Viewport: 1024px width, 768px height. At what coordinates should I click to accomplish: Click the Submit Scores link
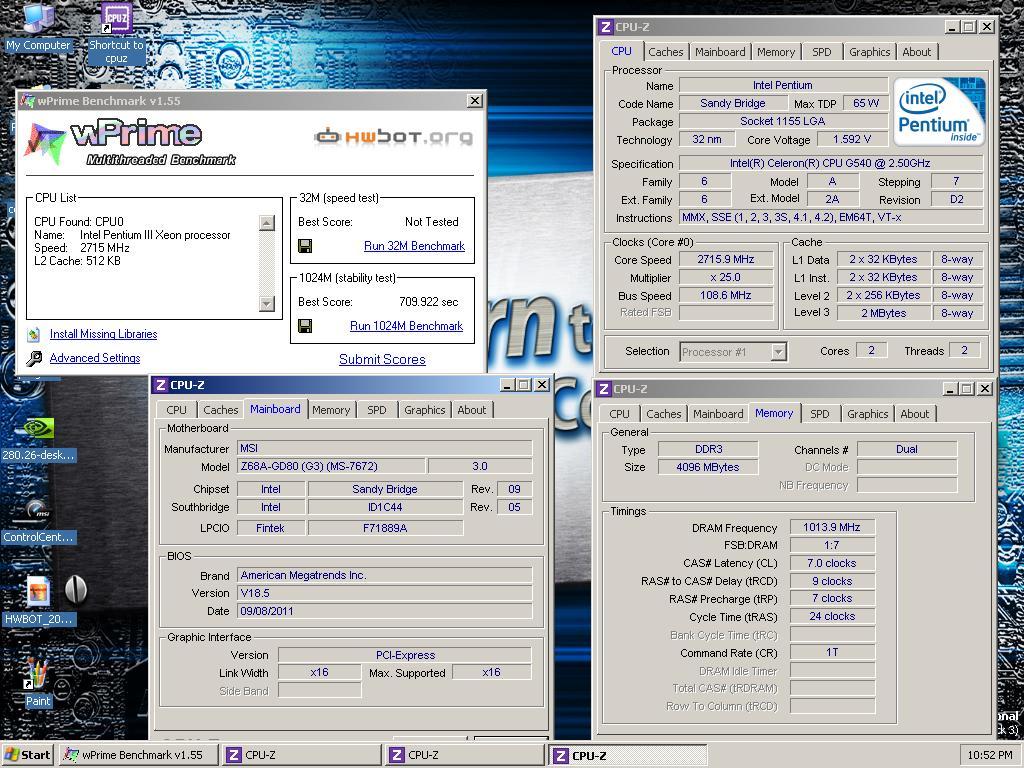(382, 359)
